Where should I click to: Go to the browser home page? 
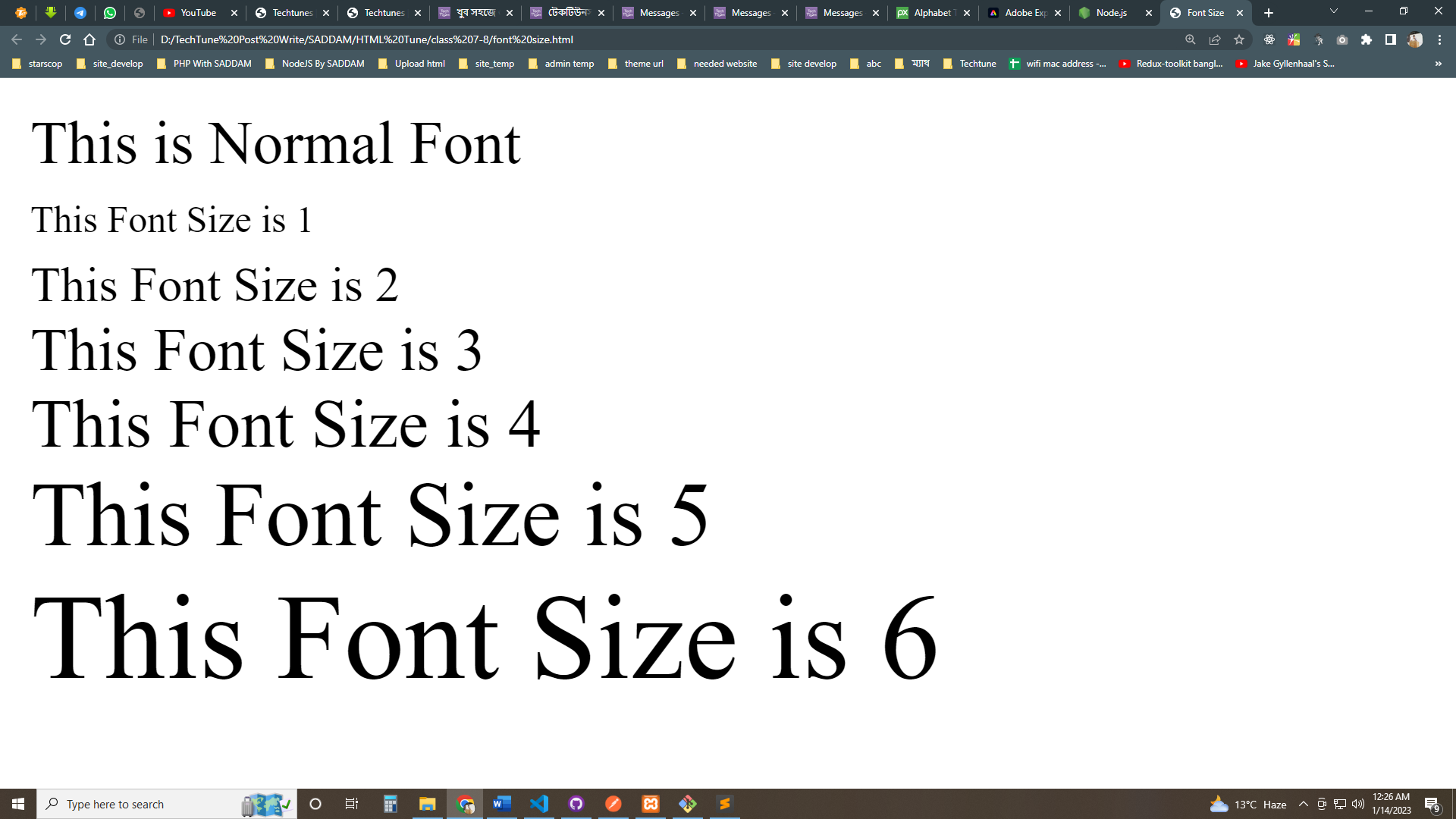89,39
